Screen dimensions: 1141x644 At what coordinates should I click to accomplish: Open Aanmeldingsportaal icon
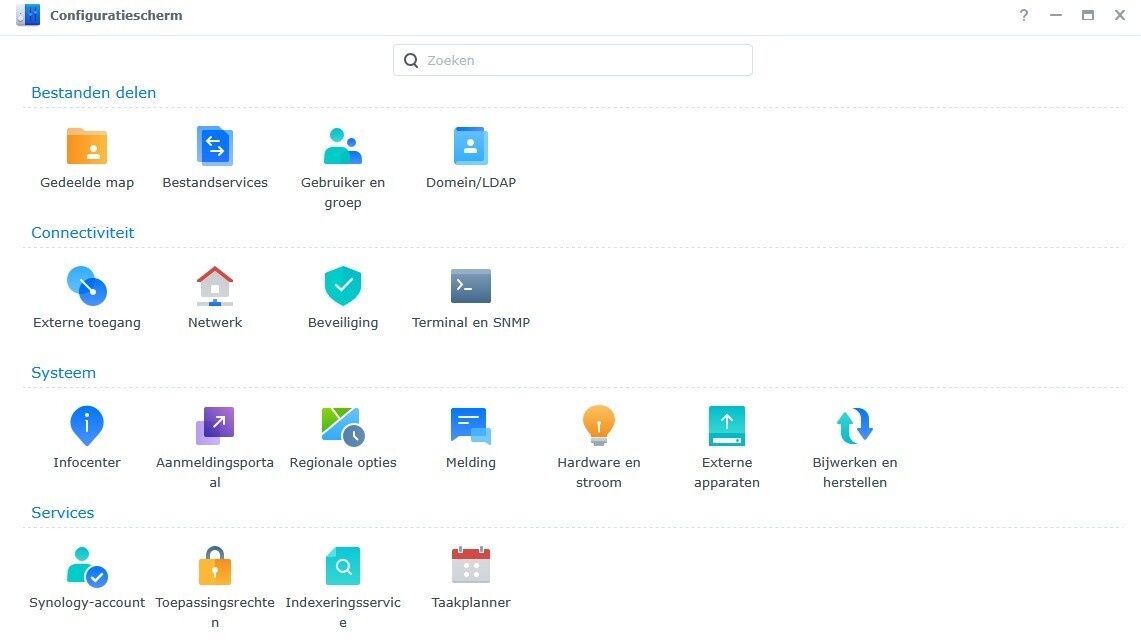[x=215, y=426]
